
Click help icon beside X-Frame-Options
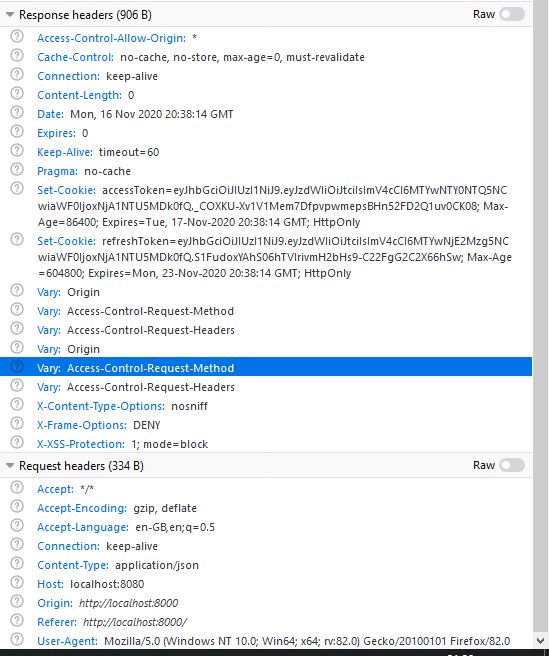pyautogui.click(x=17, y=423)
